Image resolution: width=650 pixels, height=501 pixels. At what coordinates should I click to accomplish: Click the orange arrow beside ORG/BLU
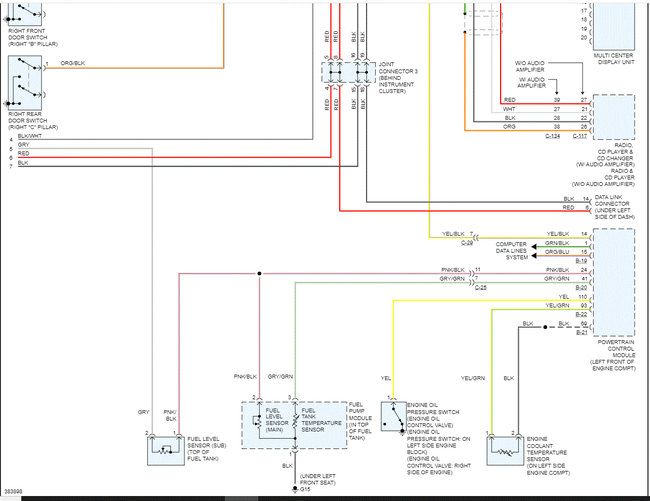(534, 256)
